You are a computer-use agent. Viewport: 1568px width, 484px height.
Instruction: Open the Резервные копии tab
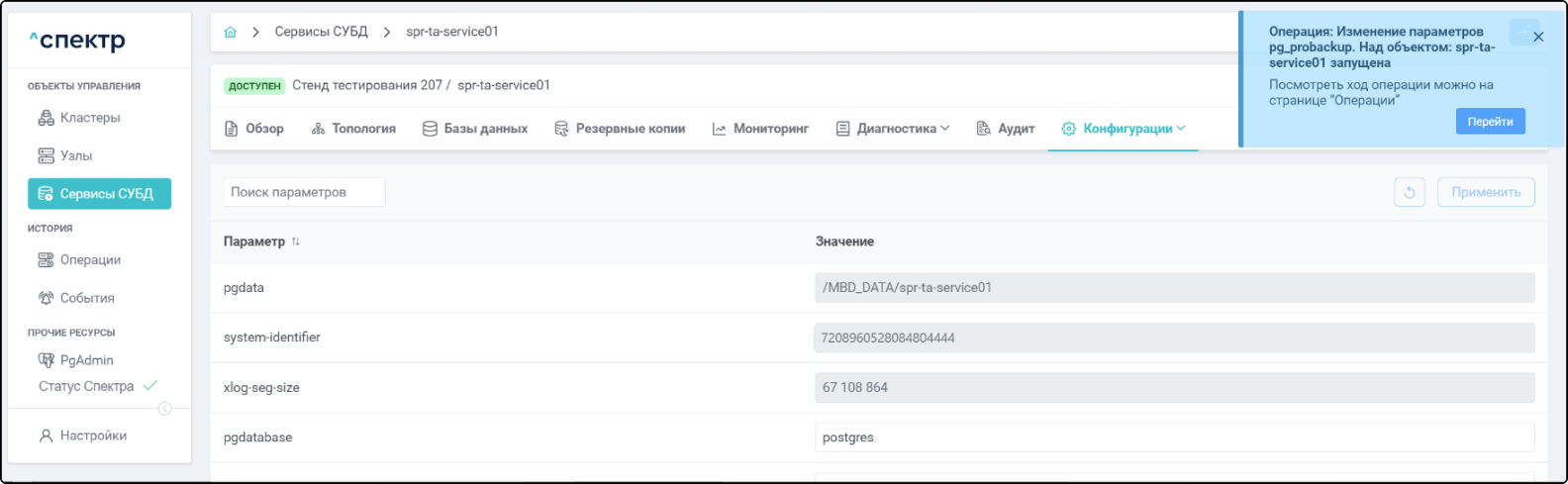620,129
